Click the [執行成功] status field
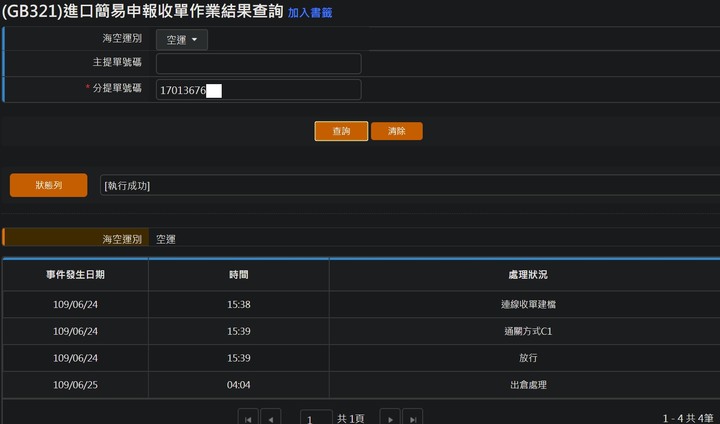This screenshot has width=720, height=424. [410, 186]
